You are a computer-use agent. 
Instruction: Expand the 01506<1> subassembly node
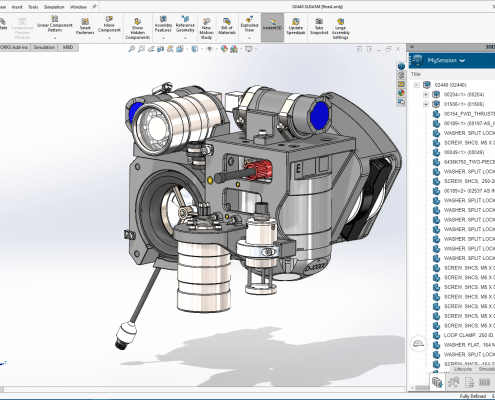click(x=426, y=104)
